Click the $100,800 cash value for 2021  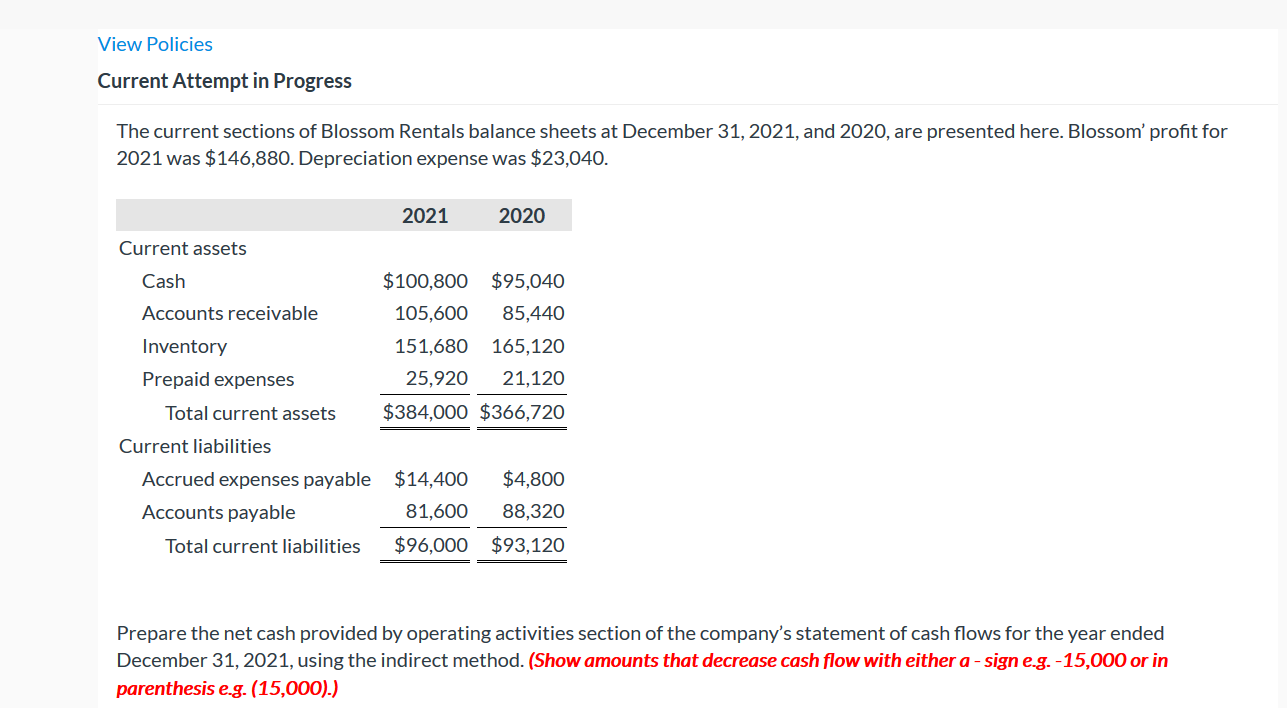[425, 281]
